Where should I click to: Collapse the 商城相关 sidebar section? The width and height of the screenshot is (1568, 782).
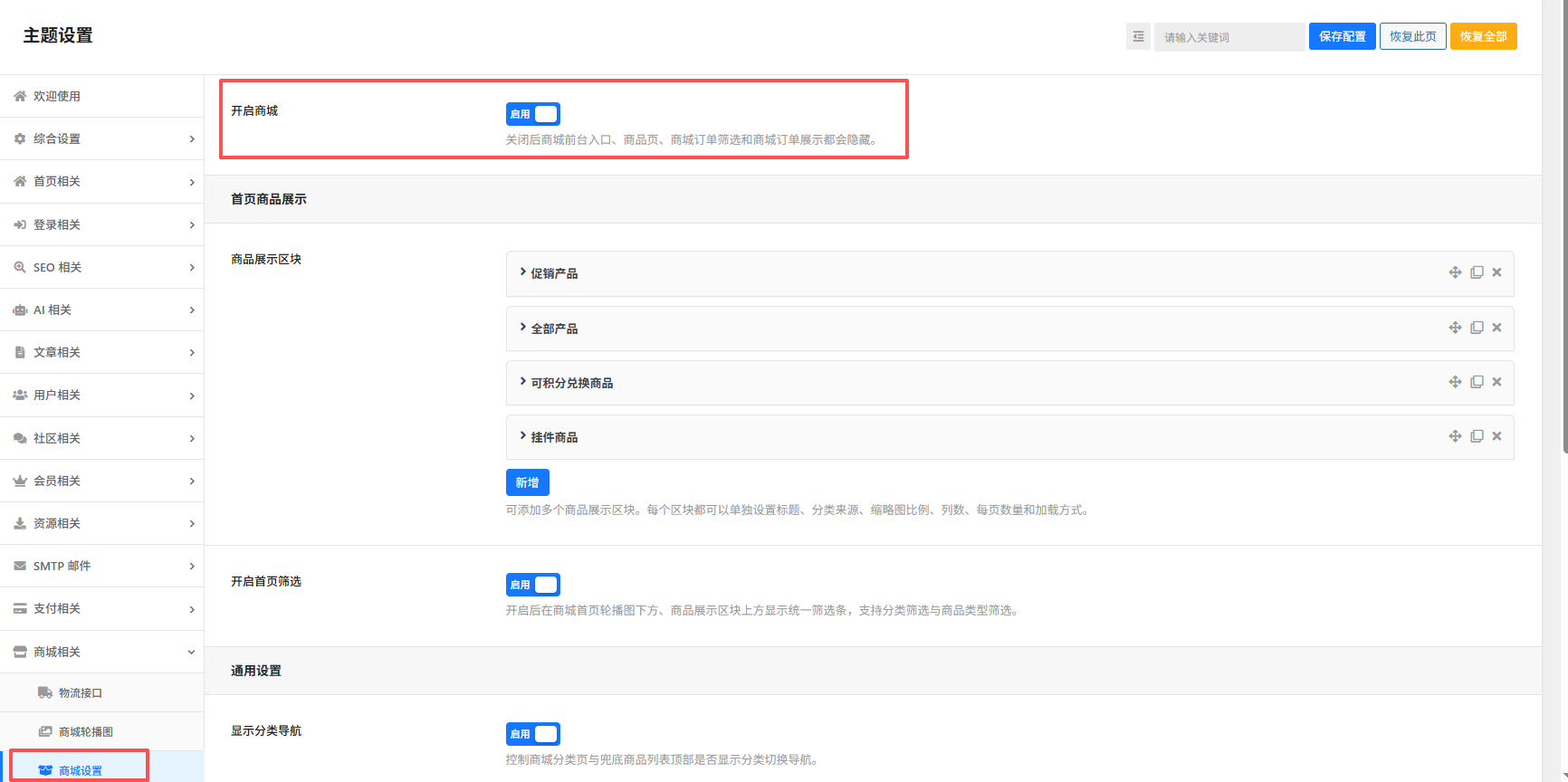(x=101, y=652)
